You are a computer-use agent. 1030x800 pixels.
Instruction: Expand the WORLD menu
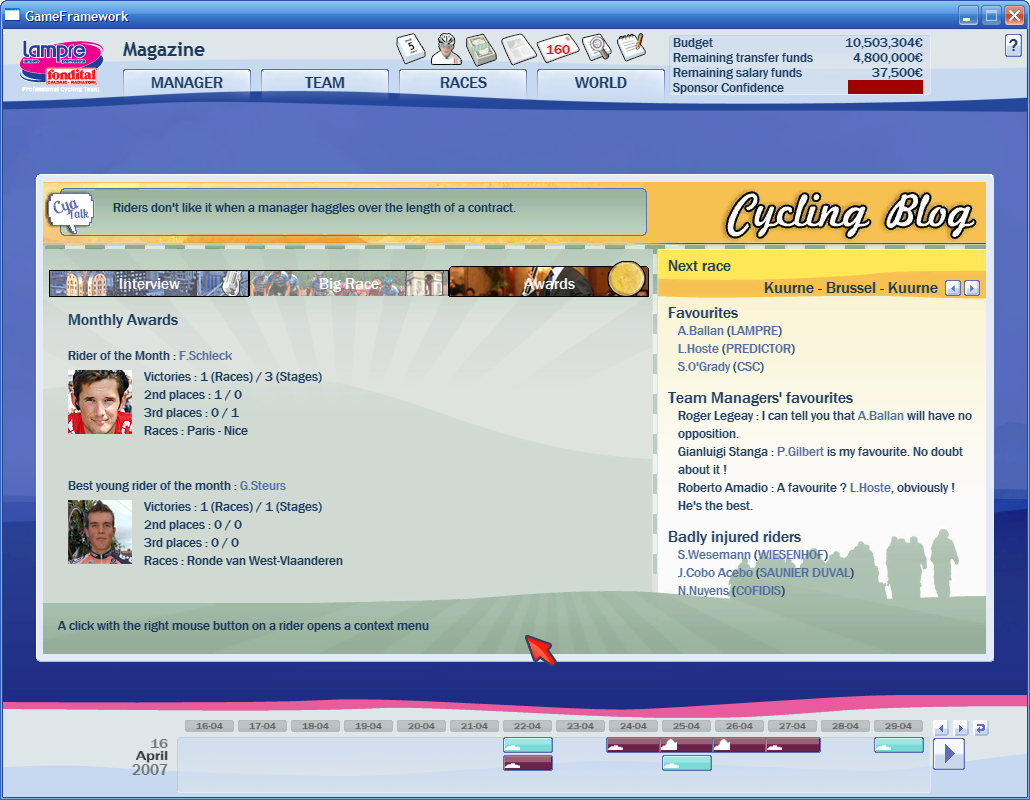(x=600, y=83)
